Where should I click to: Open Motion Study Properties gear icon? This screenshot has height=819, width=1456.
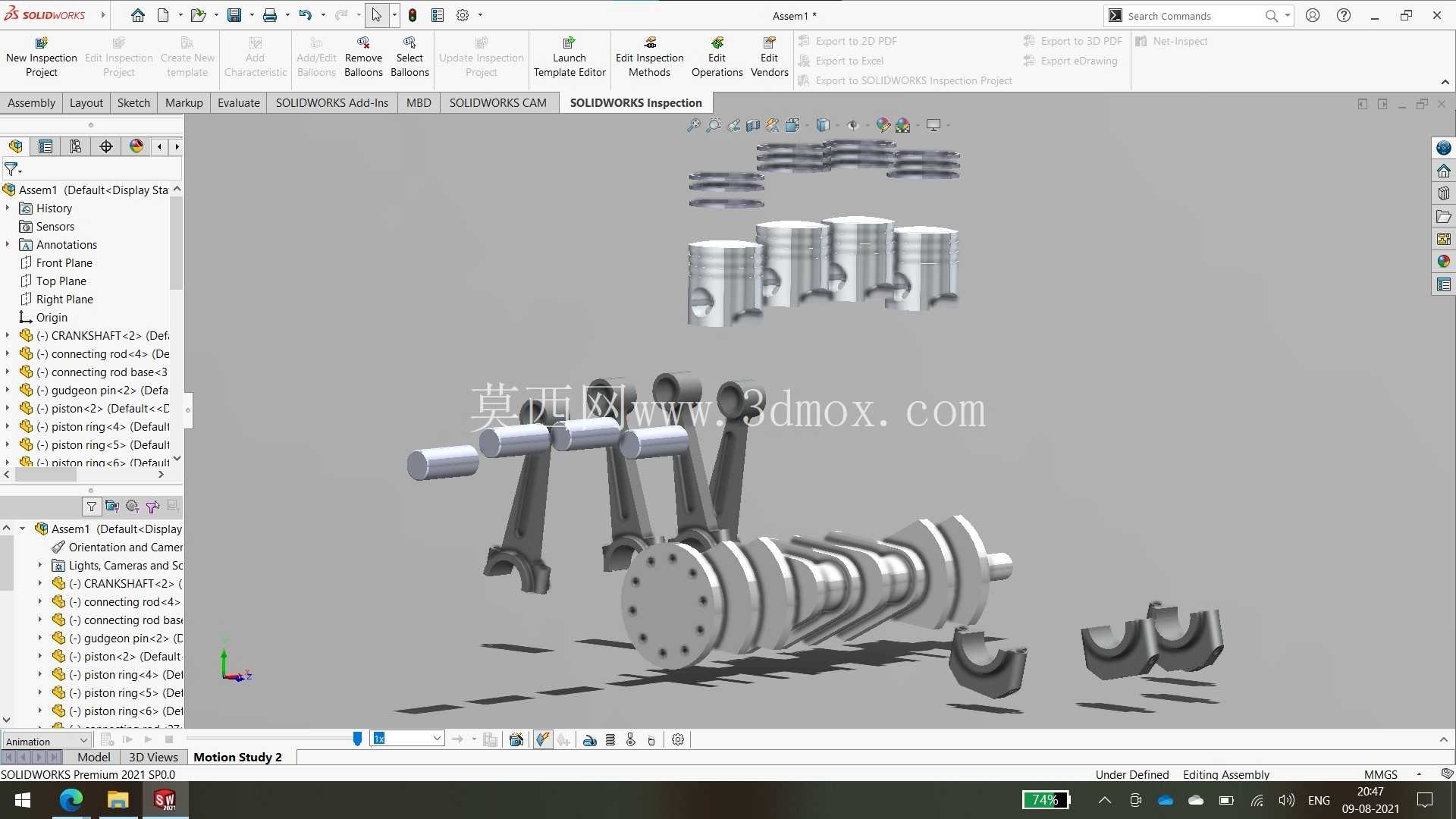pyautogui.click(x=678, y=739)
